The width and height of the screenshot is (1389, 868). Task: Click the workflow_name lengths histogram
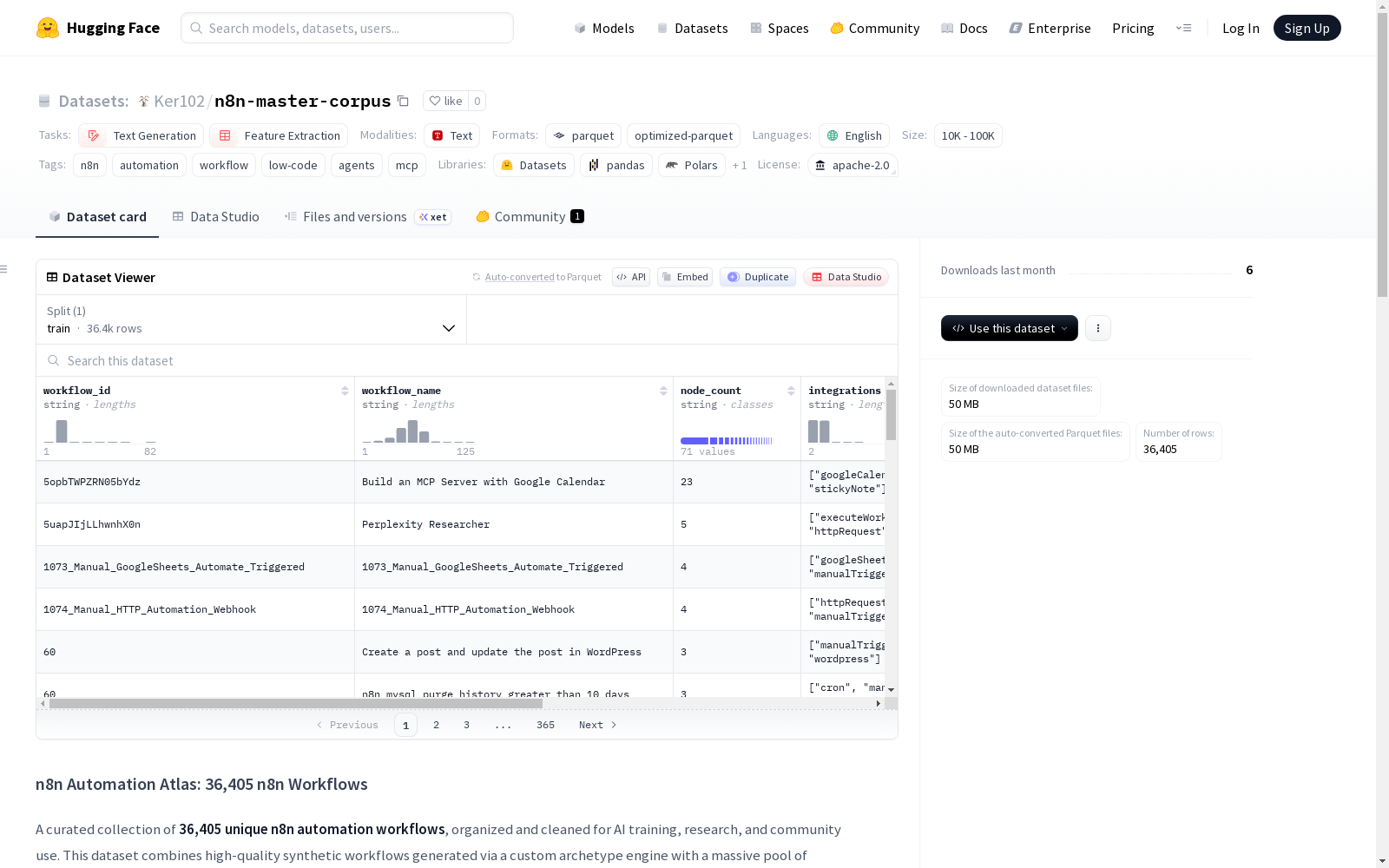[x=418, y=431]
